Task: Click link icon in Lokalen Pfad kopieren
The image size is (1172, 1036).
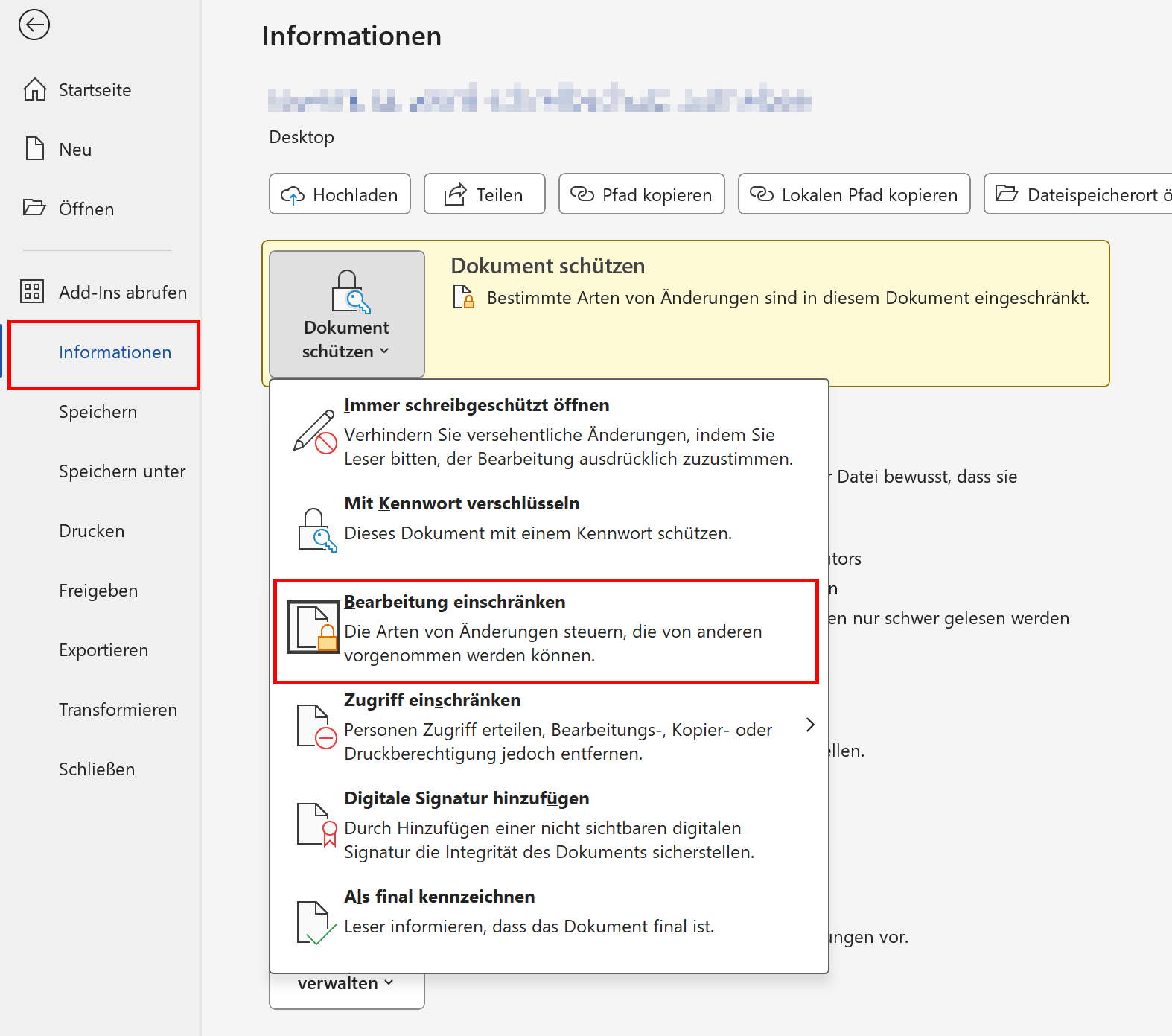Action: (x=761, y=194)
